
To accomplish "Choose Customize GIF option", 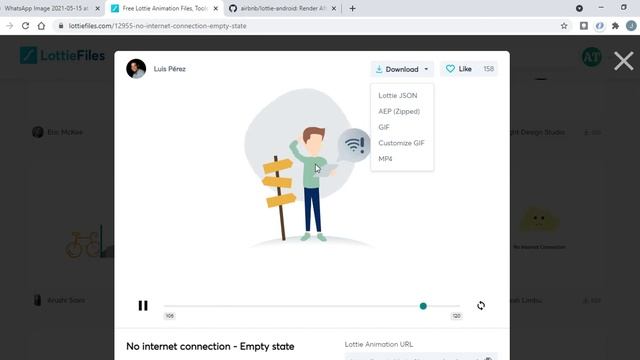I will [x=401, y=143].
